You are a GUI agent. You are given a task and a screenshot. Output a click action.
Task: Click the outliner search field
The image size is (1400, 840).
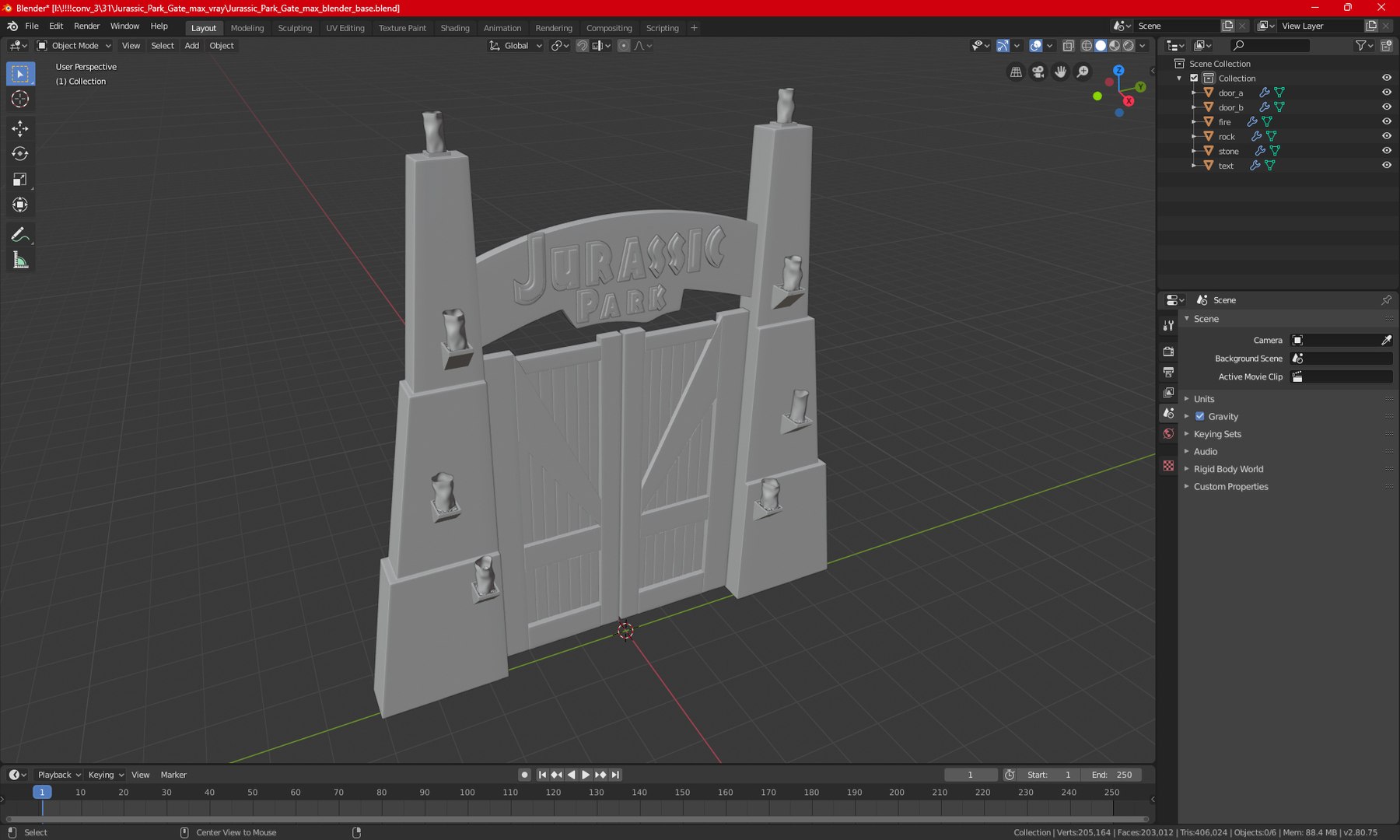coord(1270,46)
